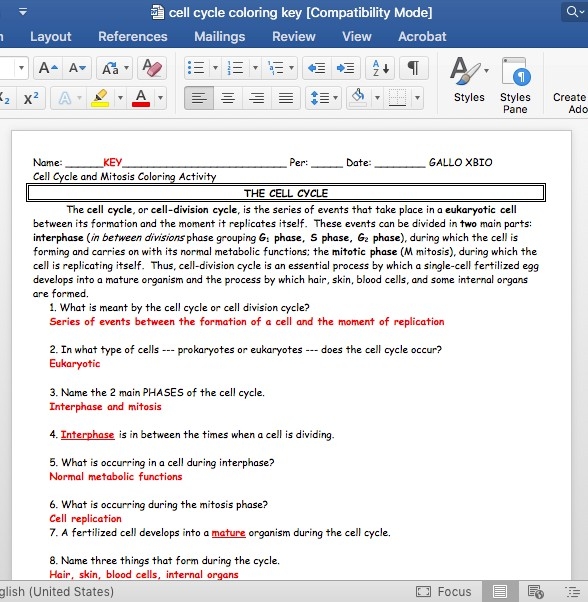Open search in document magnifier

[x=574, y=12]
